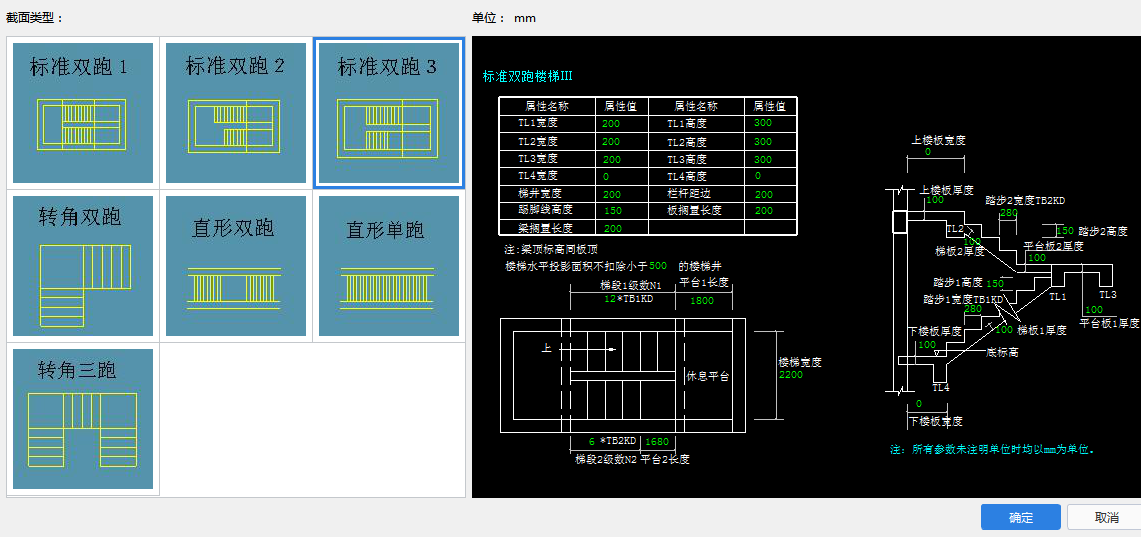Edit 踏步1宽度TB1KD value 280
Image resolution: width=1141 pixels, height=537 pixels.
[972, 309]
